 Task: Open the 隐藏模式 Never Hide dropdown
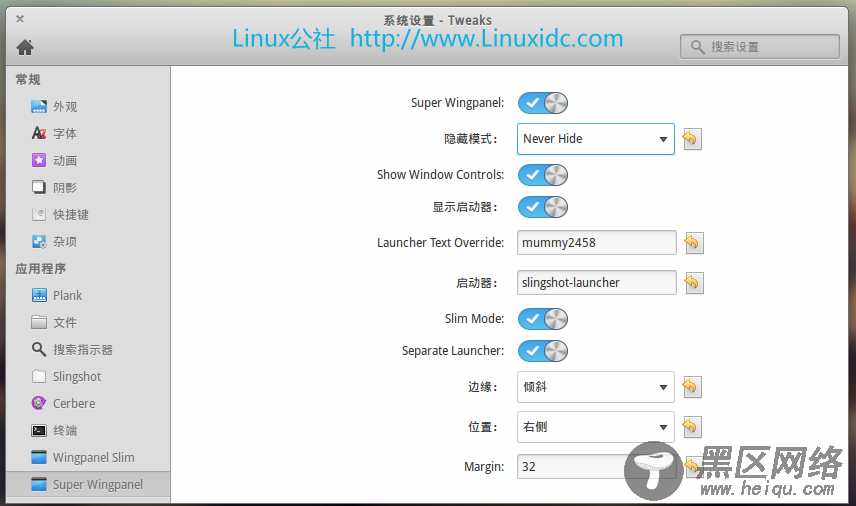pos(596,139)
